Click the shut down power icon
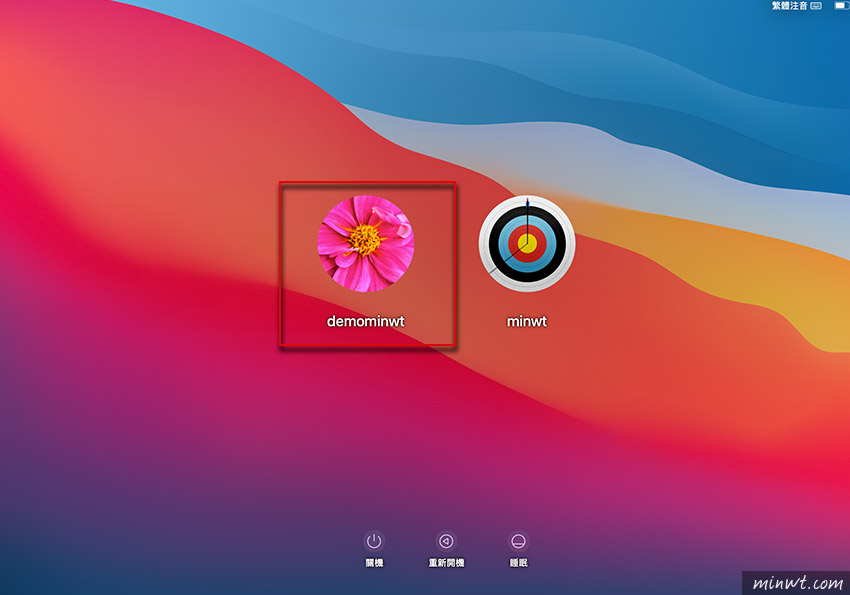 [374, 541]
